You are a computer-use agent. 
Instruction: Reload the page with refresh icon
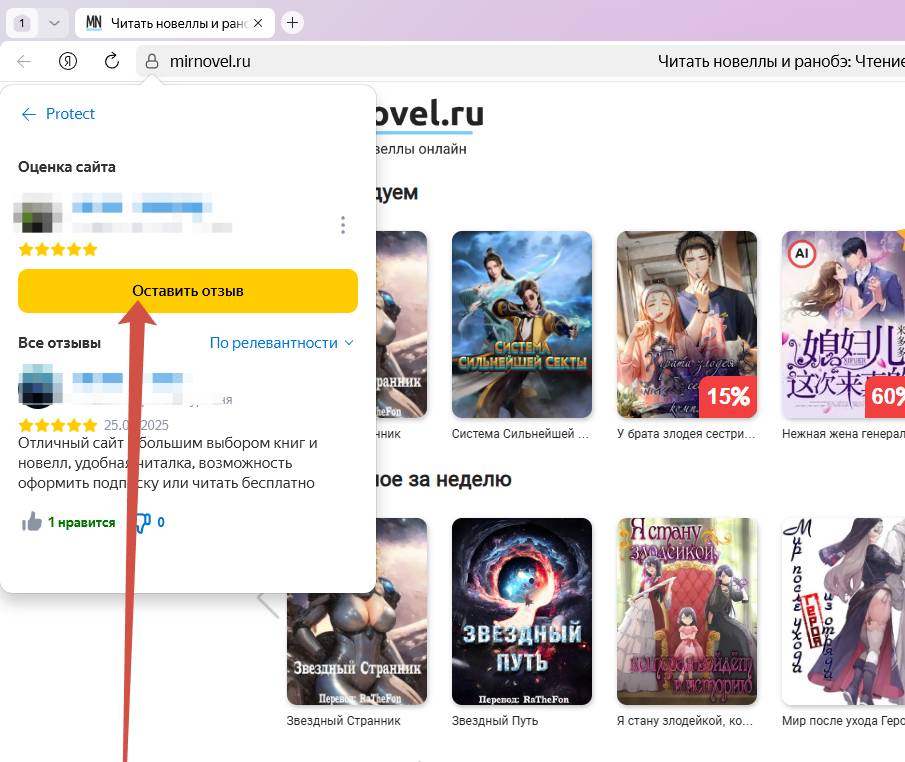tap(111, 61)
